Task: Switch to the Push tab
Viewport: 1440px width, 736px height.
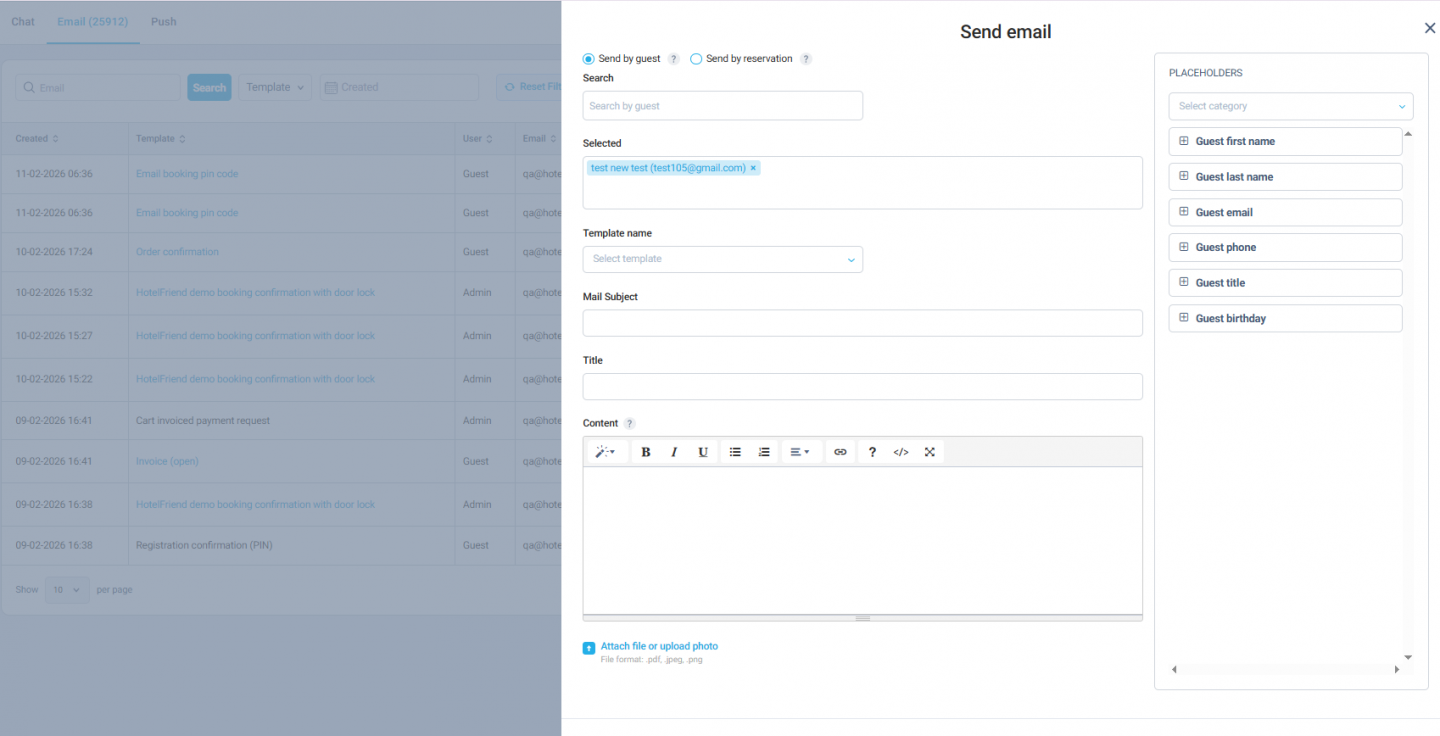Action: (163, 21)
